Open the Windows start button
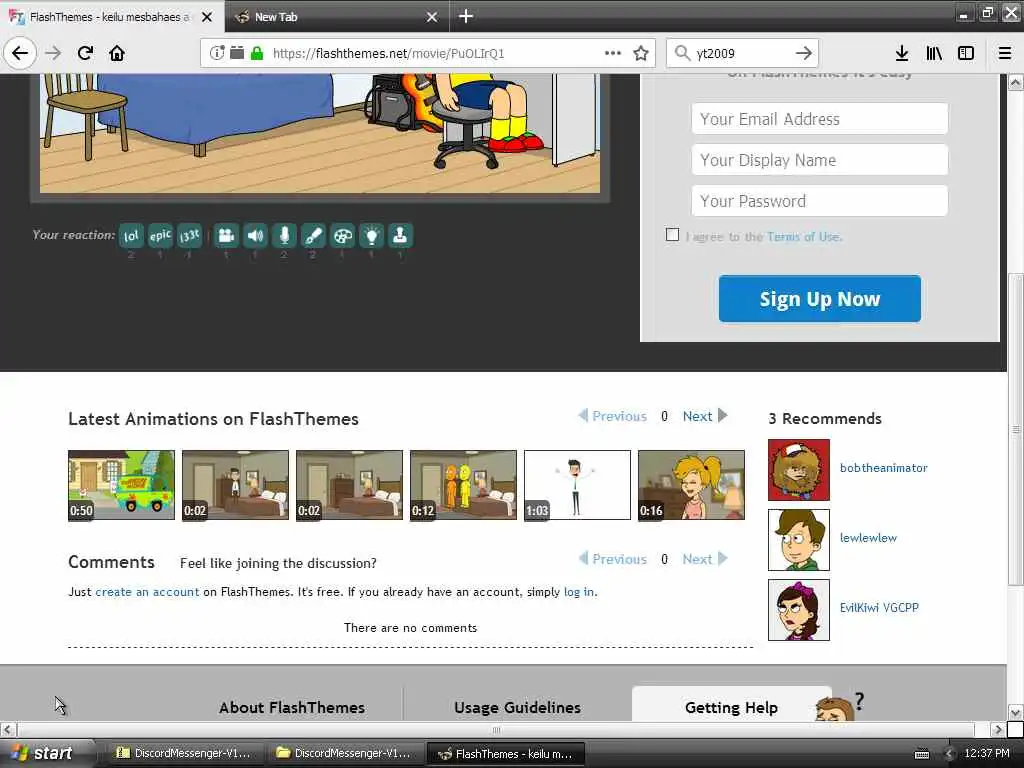 41,754
